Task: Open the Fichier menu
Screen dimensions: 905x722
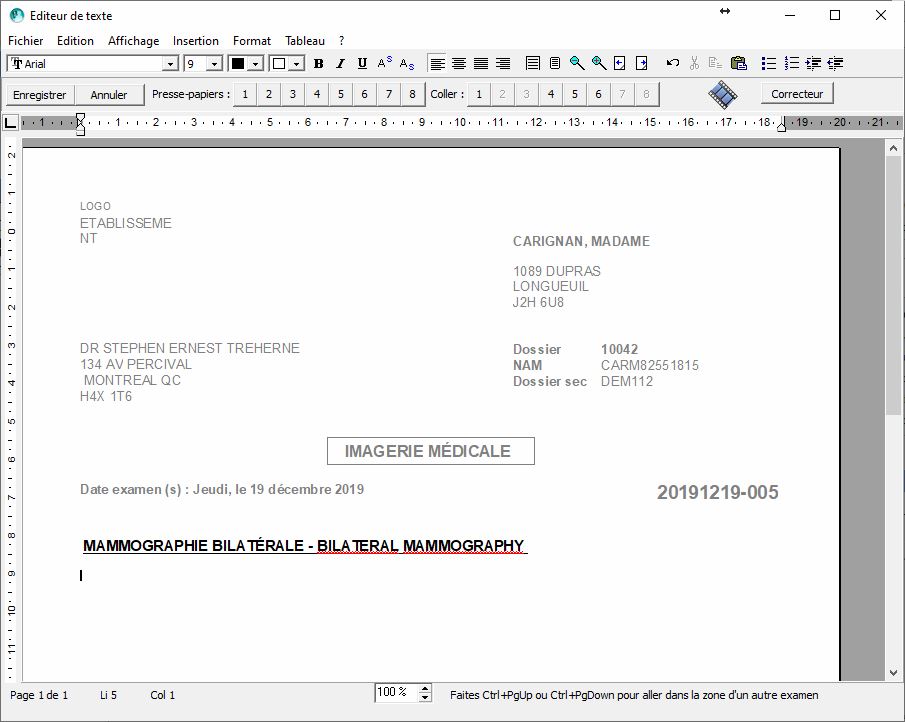Action: (25, 41)
